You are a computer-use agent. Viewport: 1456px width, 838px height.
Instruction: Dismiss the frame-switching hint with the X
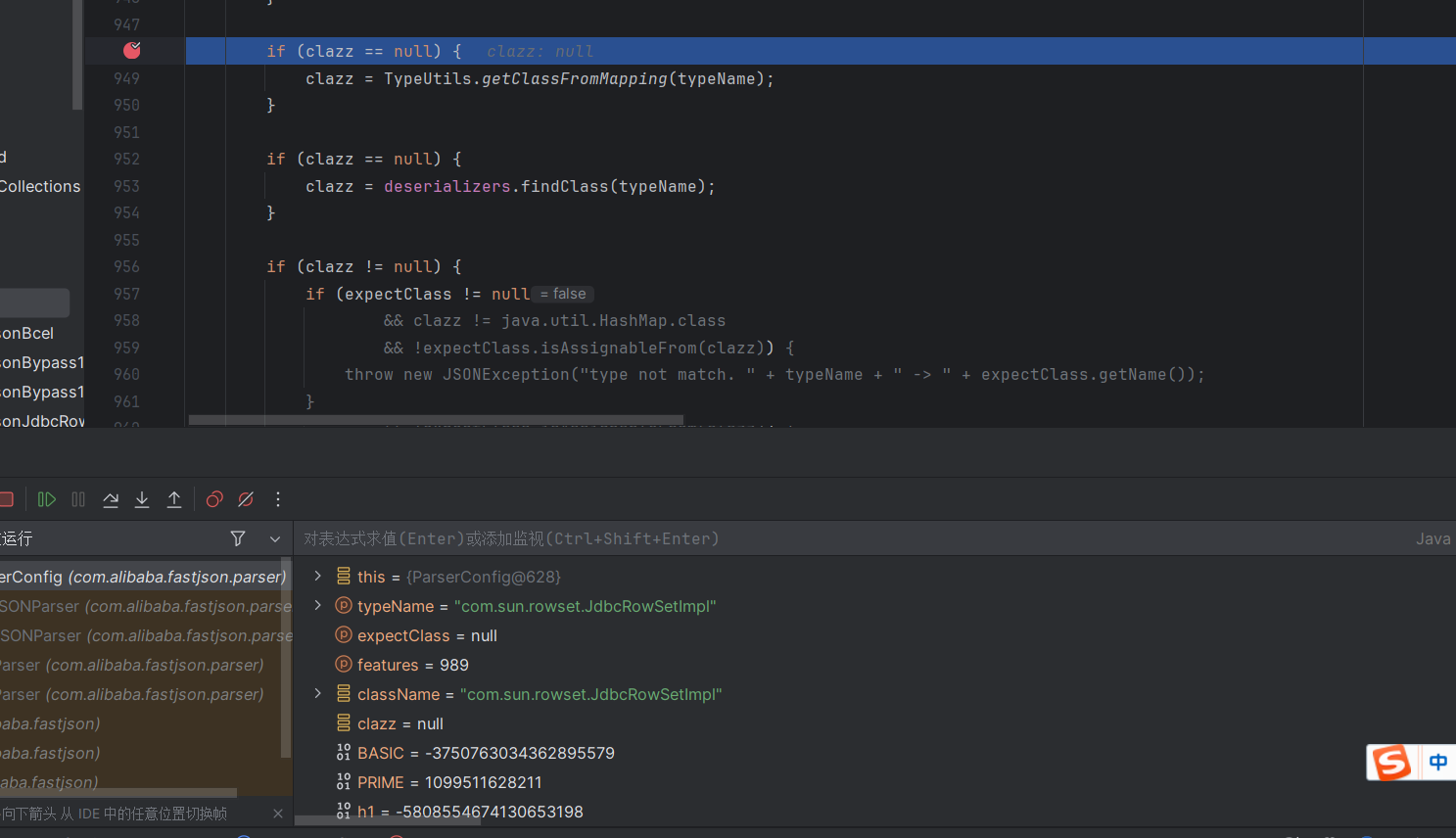pyautogui.click(x=278, y=814)
